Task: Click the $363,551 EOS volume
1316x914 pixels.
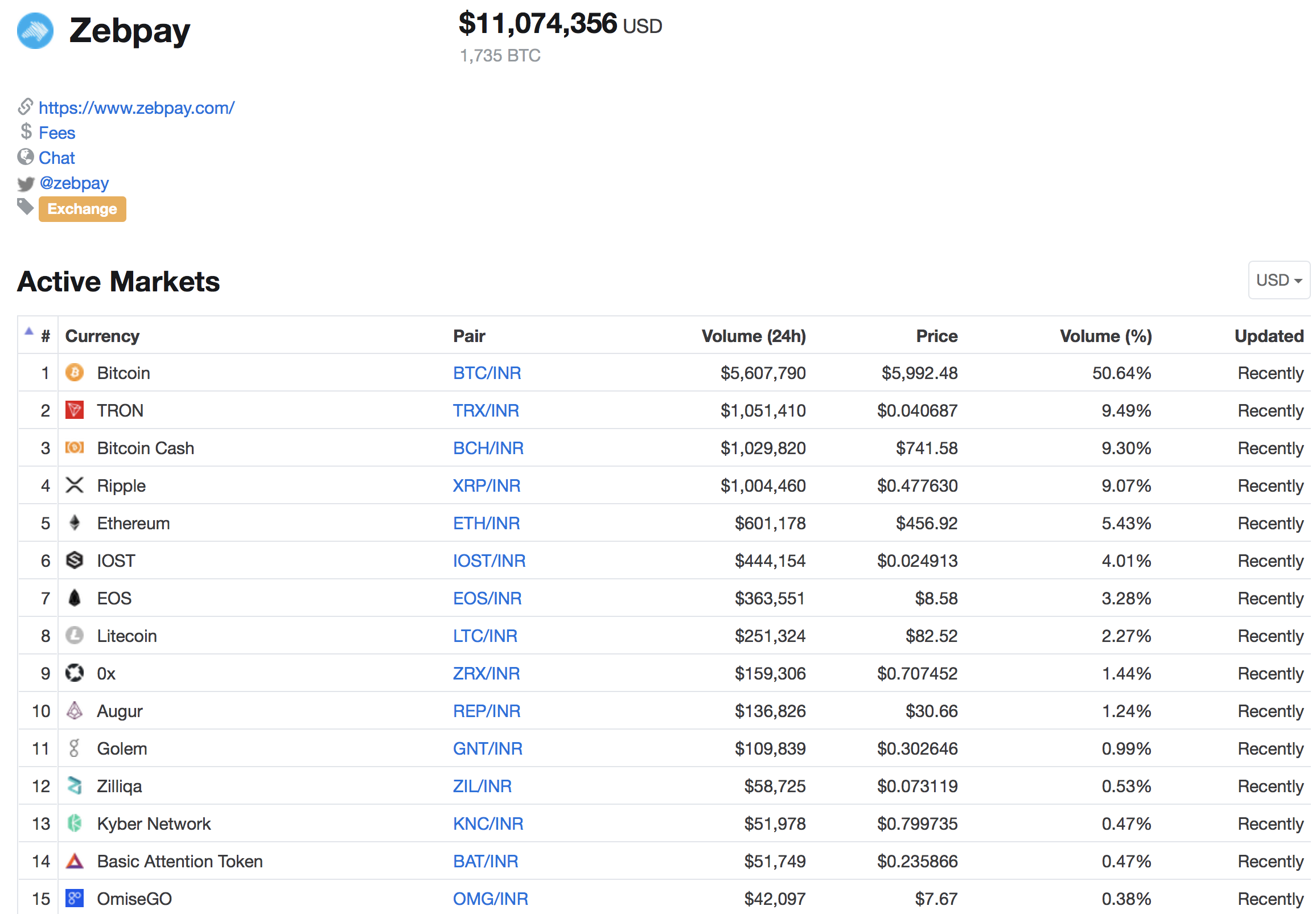Action: tap(770, 599)
